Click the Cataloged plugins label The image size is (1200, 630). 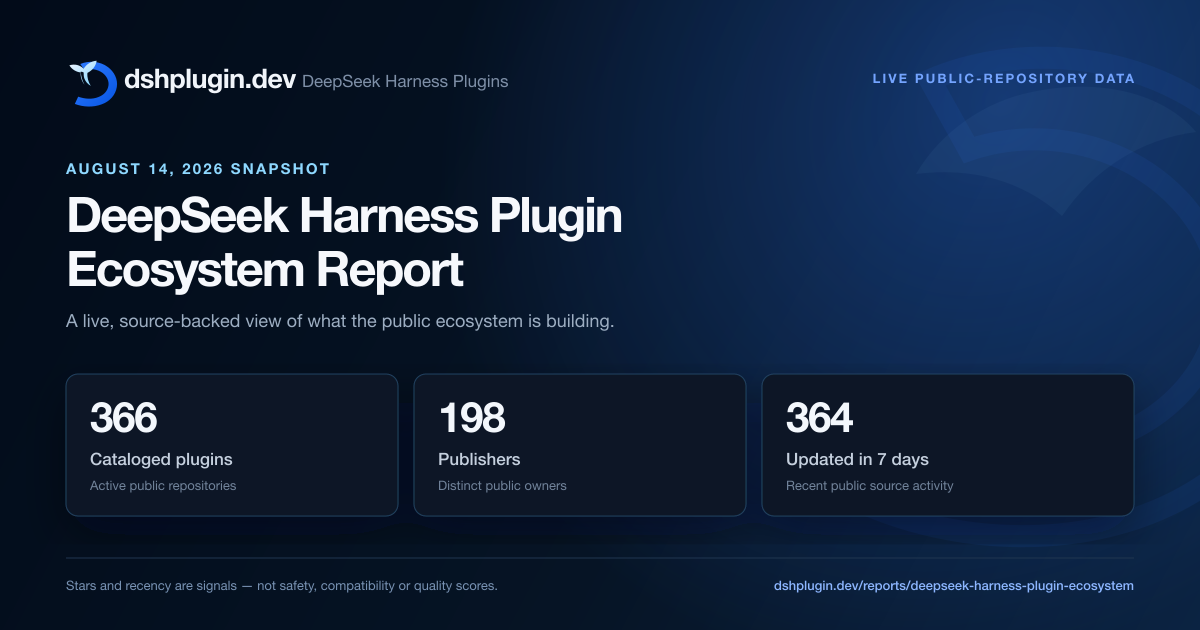click(161, 460)
